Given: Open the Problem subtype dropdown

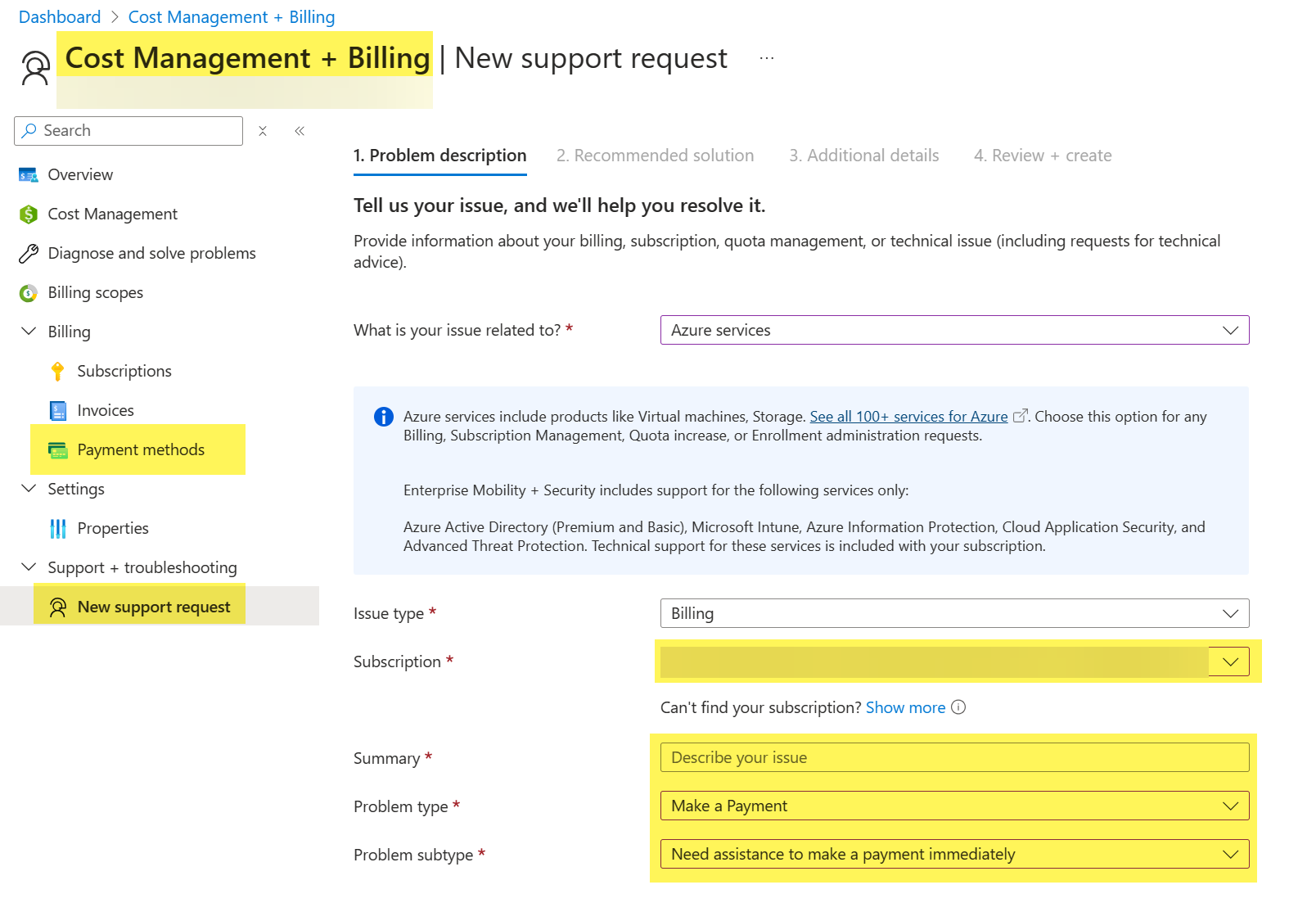Looking at the screenshot, I should 954,854.
